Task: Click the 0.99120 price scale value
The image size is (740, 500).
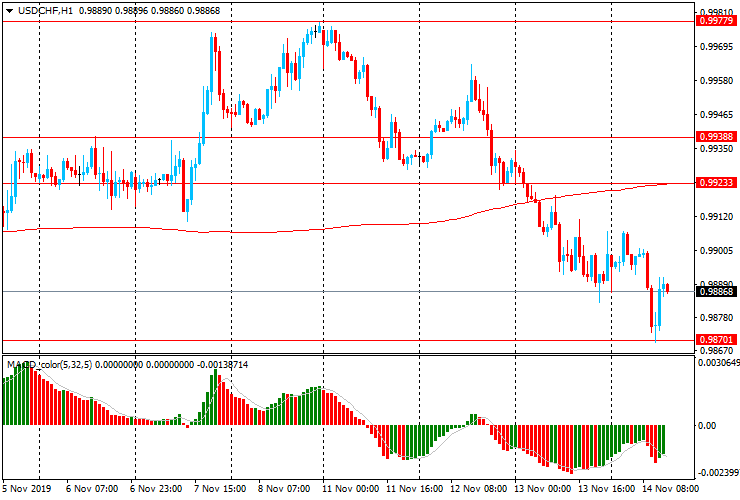Action: point(717,216)
